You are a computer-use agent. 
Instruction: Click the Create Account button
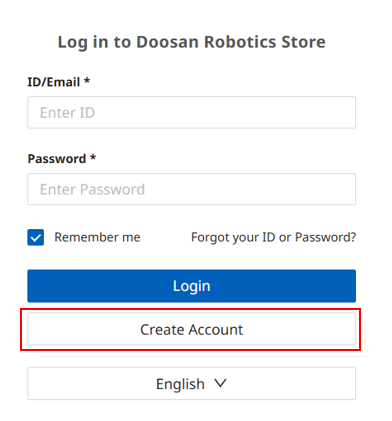[x=191, y=329]
